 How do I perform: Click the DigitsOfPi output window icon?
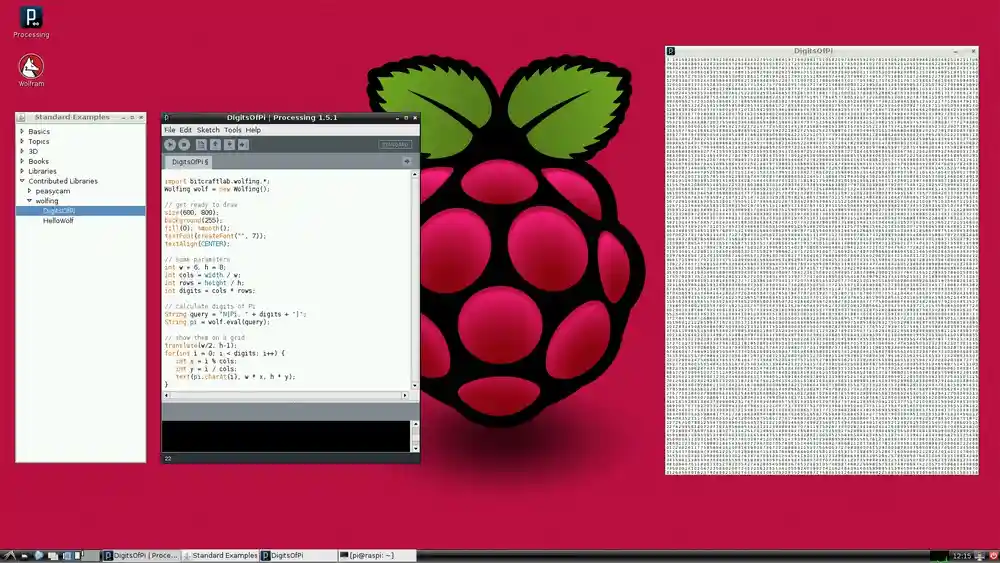tap(671, 51)
